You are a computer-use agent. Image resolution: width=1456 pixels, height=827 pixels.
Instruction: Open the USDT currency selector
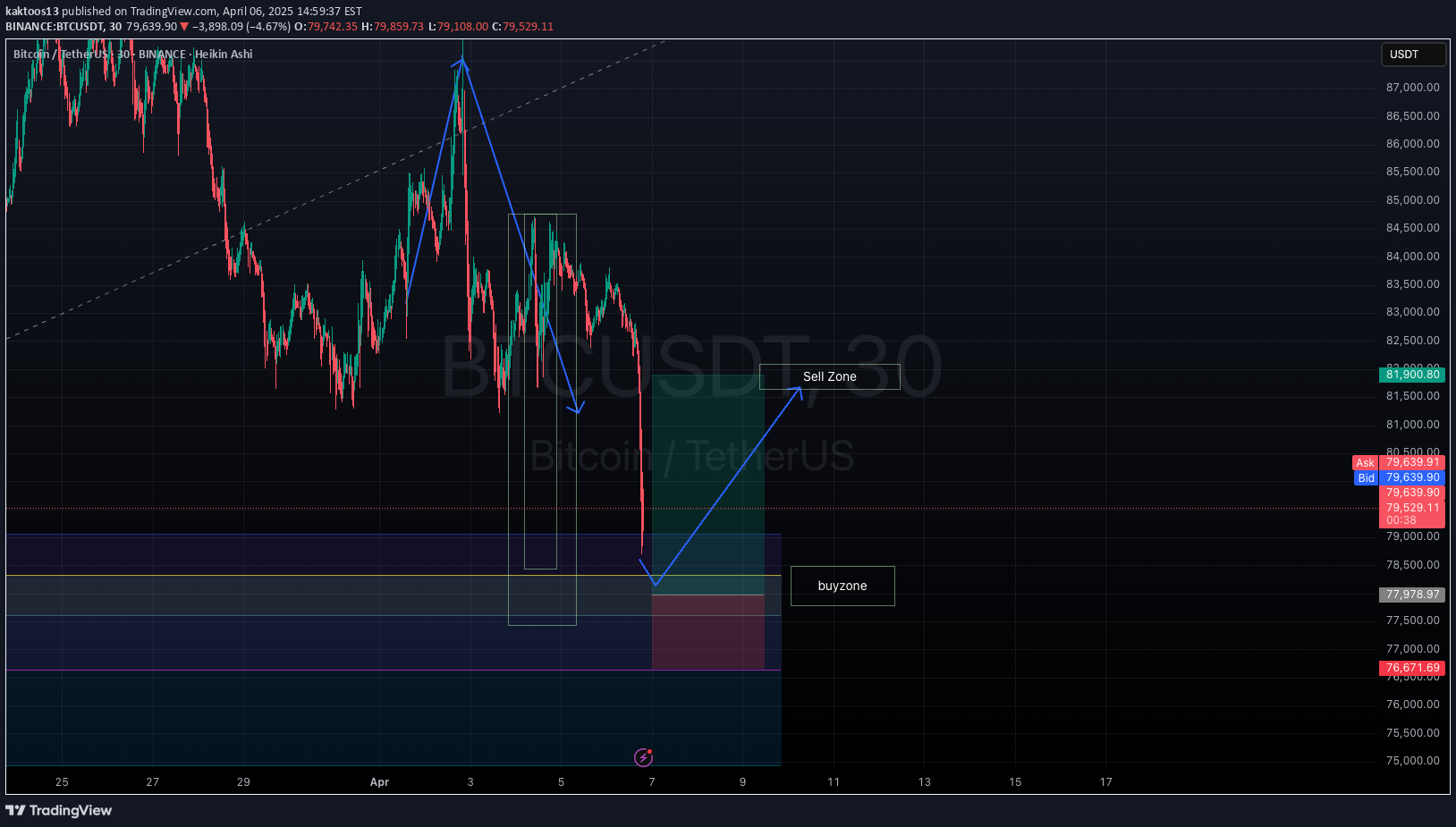click(1413, 55)
